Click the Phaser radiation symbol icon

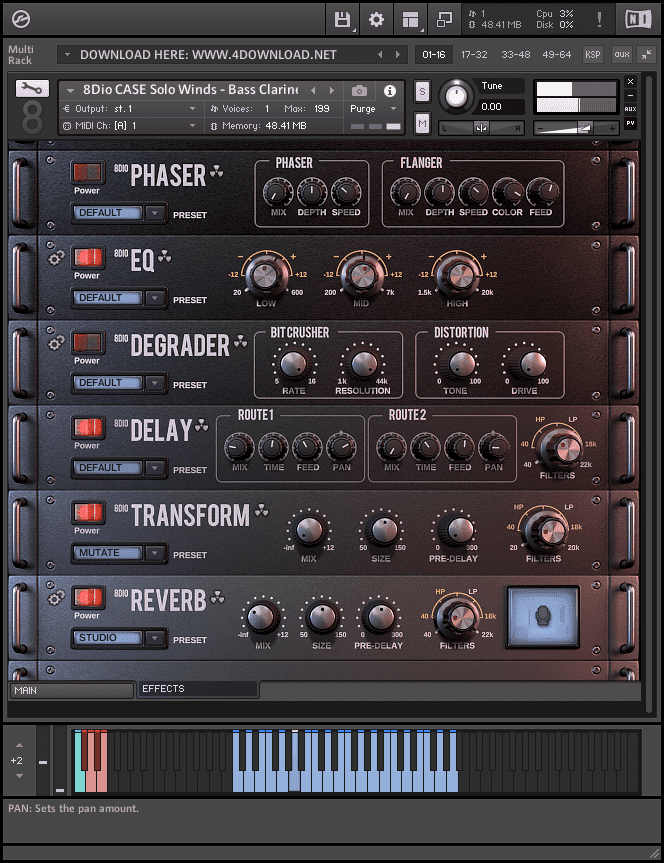point(217,171)
